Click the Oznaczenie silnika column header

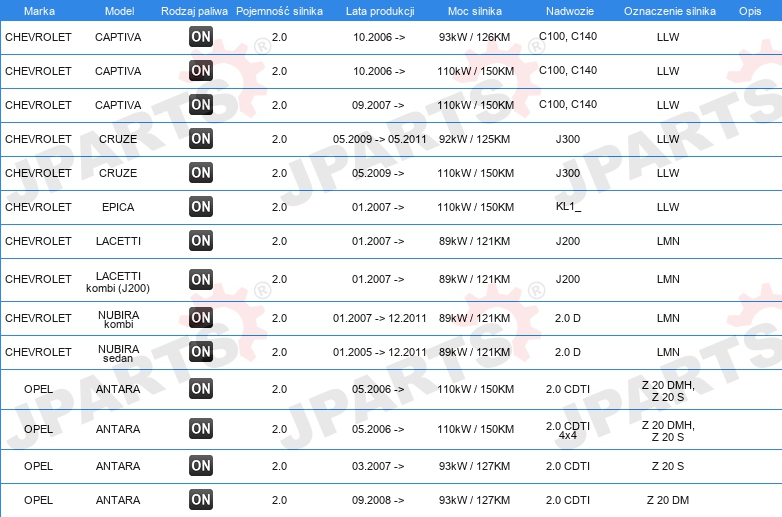pos(669,11)
